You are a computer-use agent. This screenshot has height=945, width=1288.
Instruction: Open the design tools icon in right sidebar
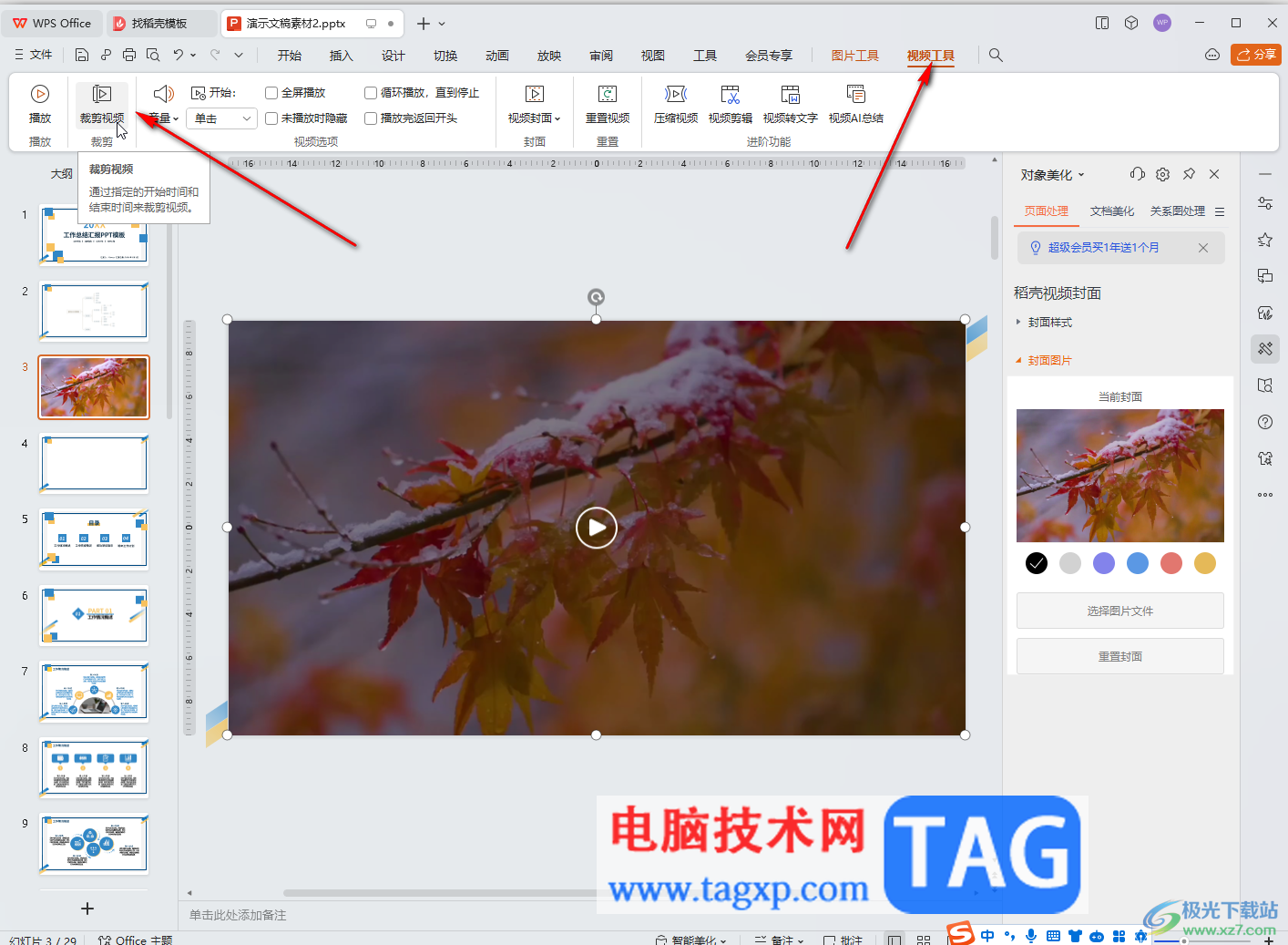tap(1265, 349)
